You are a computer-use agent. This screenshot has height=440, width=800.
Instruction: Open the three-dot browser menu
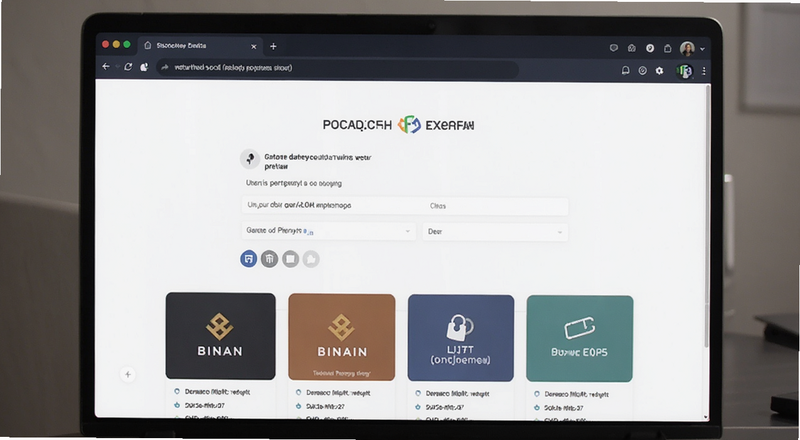click(x=704, y=71)
